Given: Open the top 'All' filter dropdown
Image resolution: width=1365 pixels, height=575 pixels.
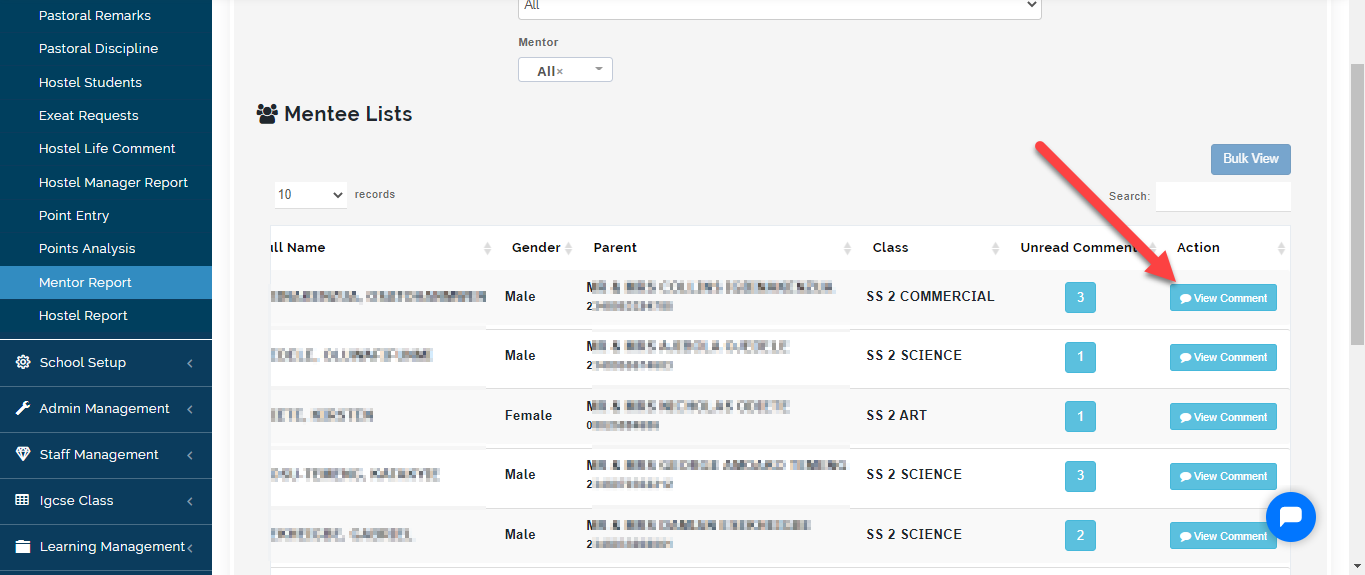Looking at the screenshot, I should 780,6.
